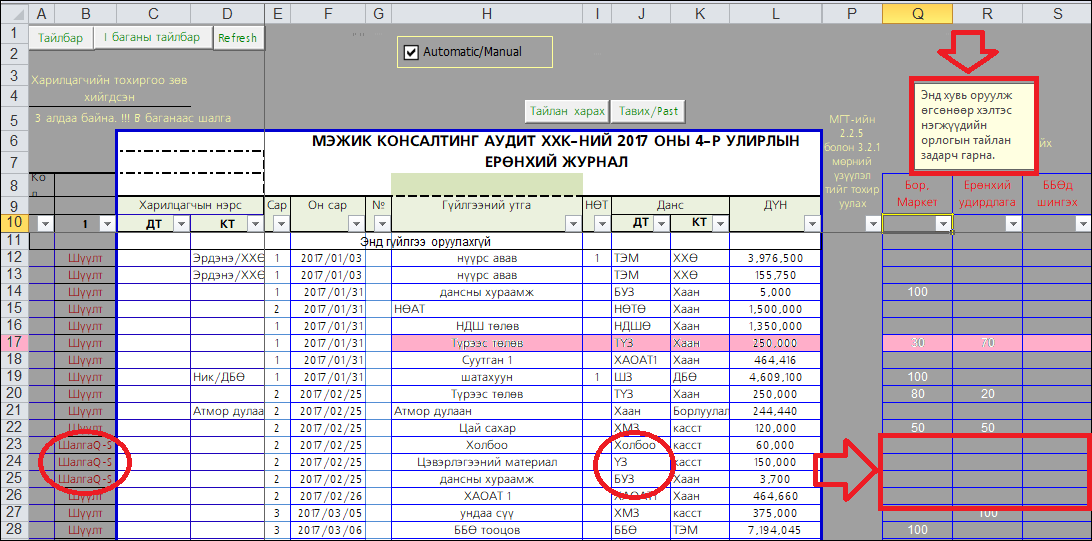Click the Тайлбар button
The height and width of the screenshot is (541, 1092).
tap(60, 37)
